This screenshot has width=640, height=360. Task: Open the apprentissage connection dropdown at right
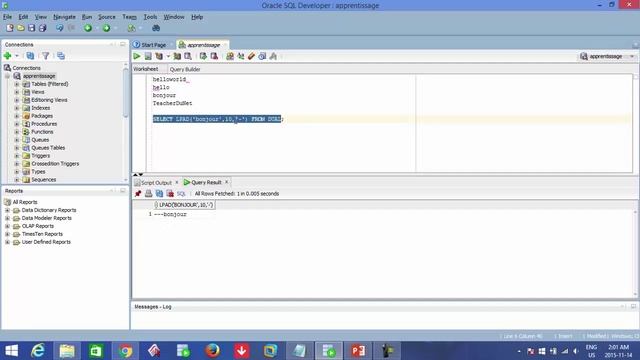[632, 56]
